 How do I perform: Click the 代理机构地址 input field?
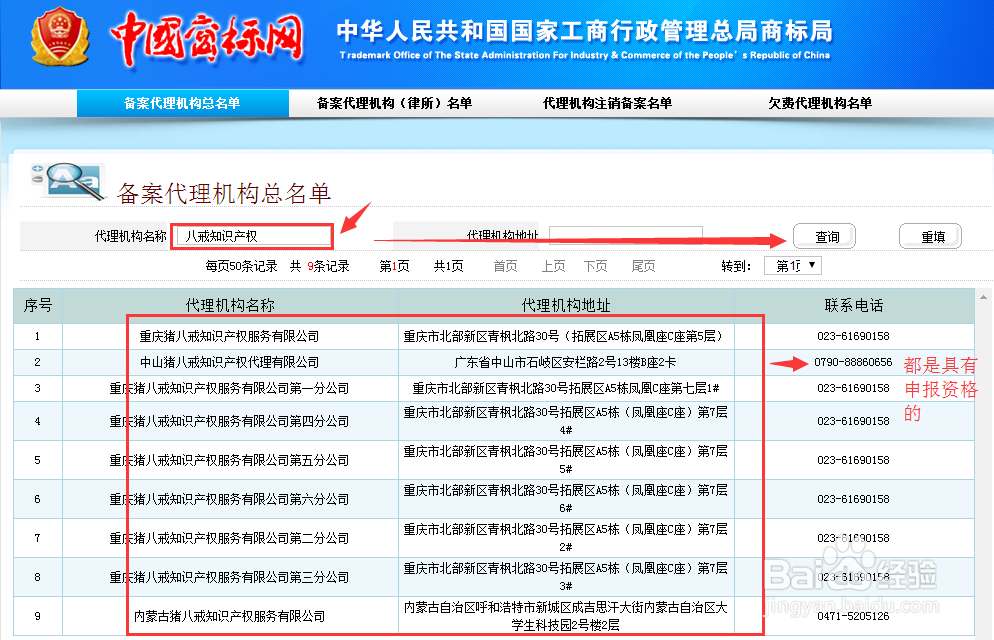tap(625, 236)
